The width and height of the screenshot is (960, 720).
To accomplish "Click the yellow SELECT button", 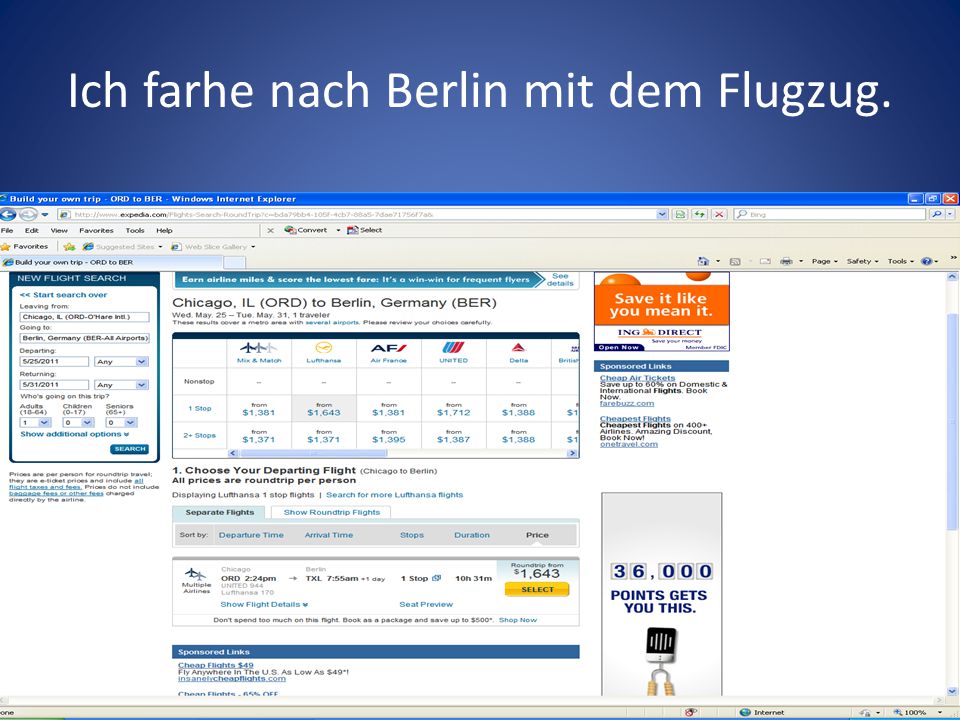I will coord(537,590).
